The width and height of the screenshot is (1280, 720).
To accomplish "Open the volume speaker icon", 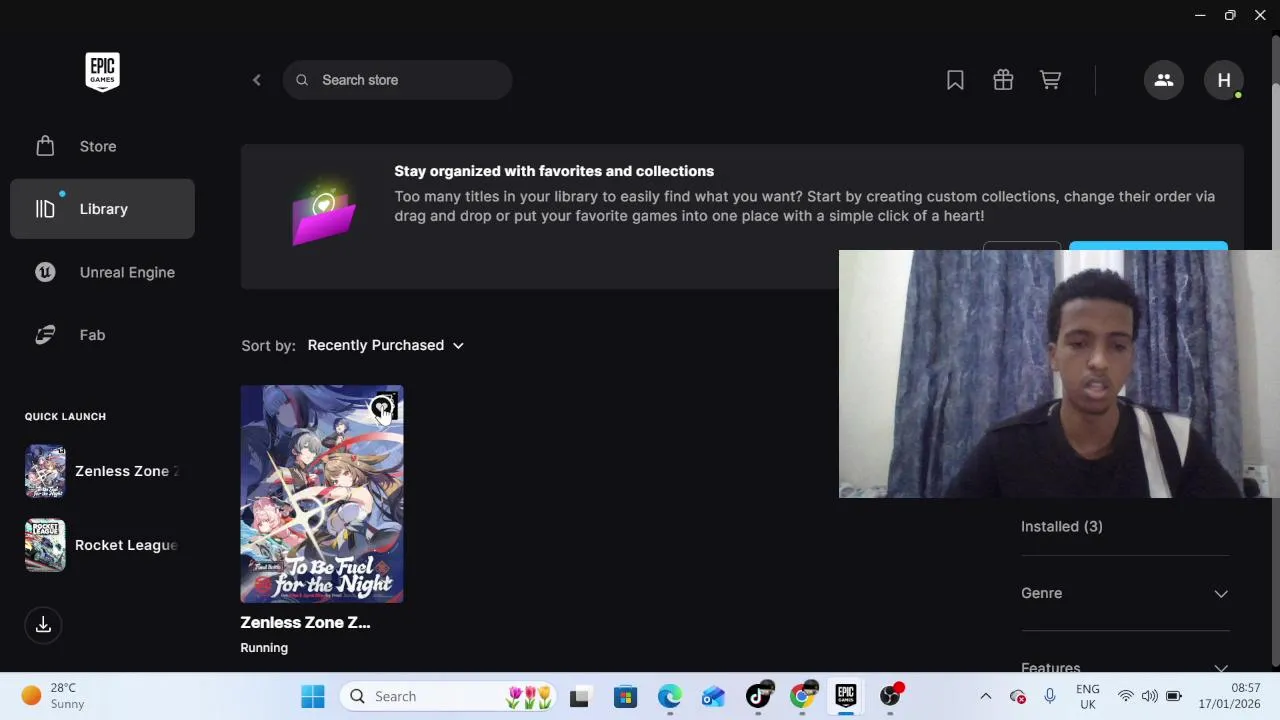I will pos(1149,696).
